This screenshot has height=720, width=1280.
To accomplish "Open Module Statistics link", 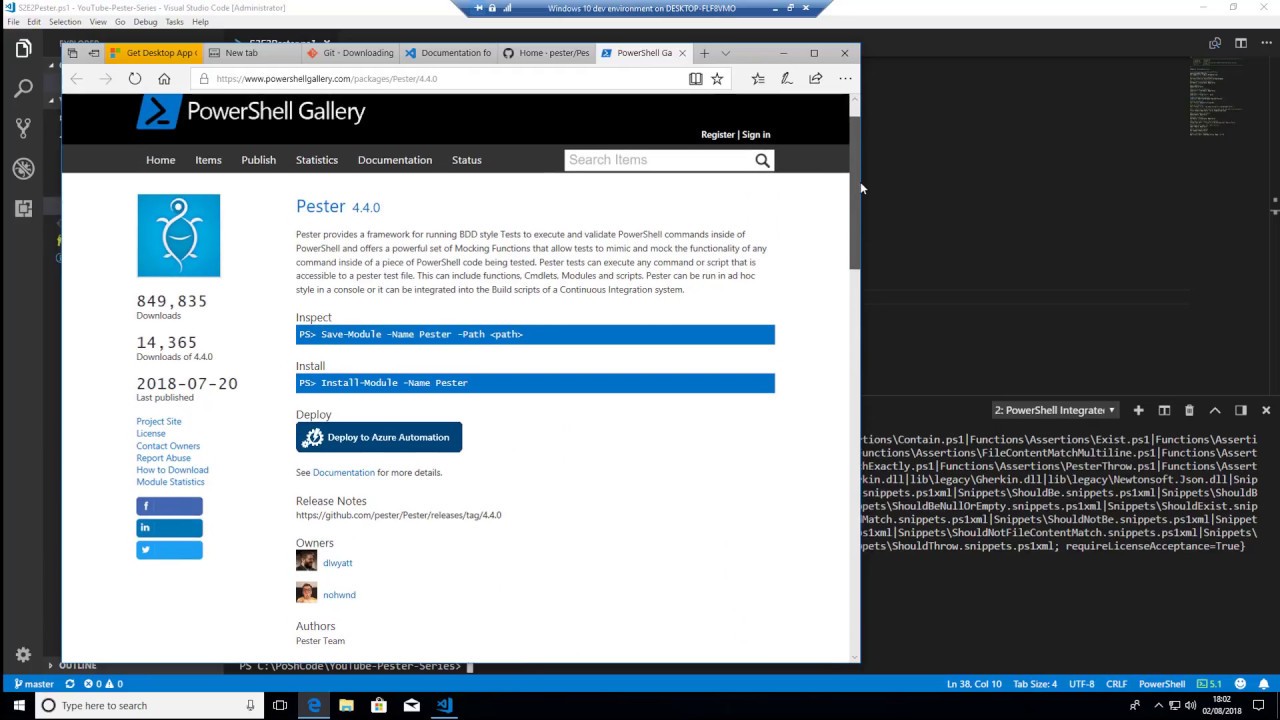I will (170, 482).
